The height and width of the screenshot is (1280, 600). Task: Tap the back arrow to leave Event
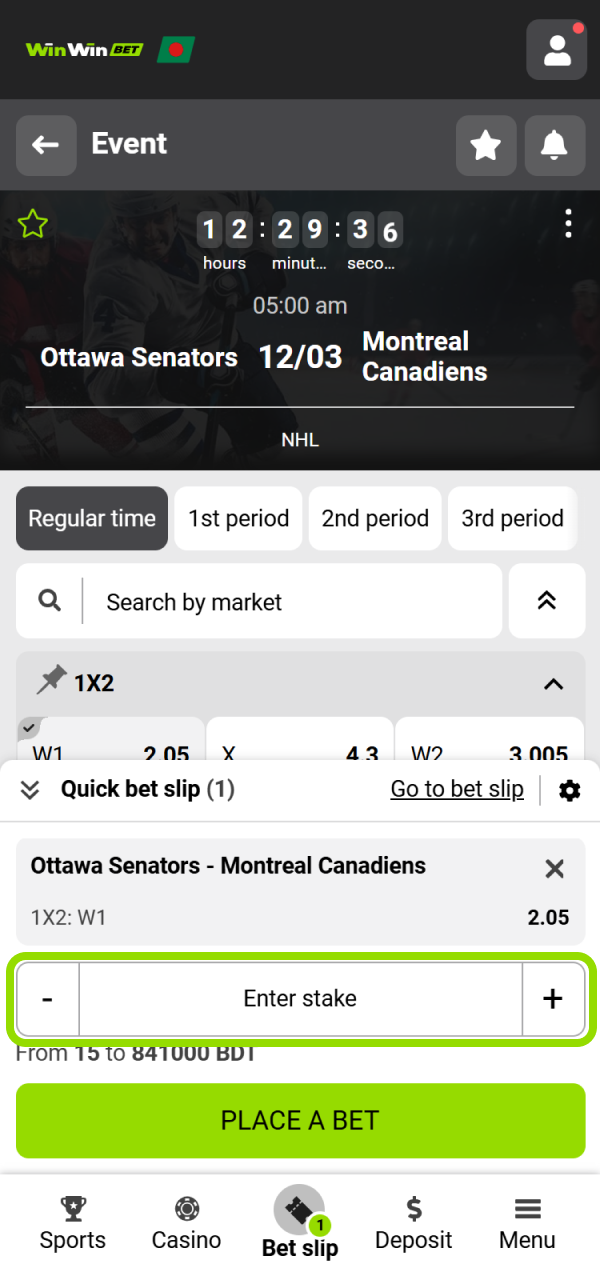click(46, 143)
